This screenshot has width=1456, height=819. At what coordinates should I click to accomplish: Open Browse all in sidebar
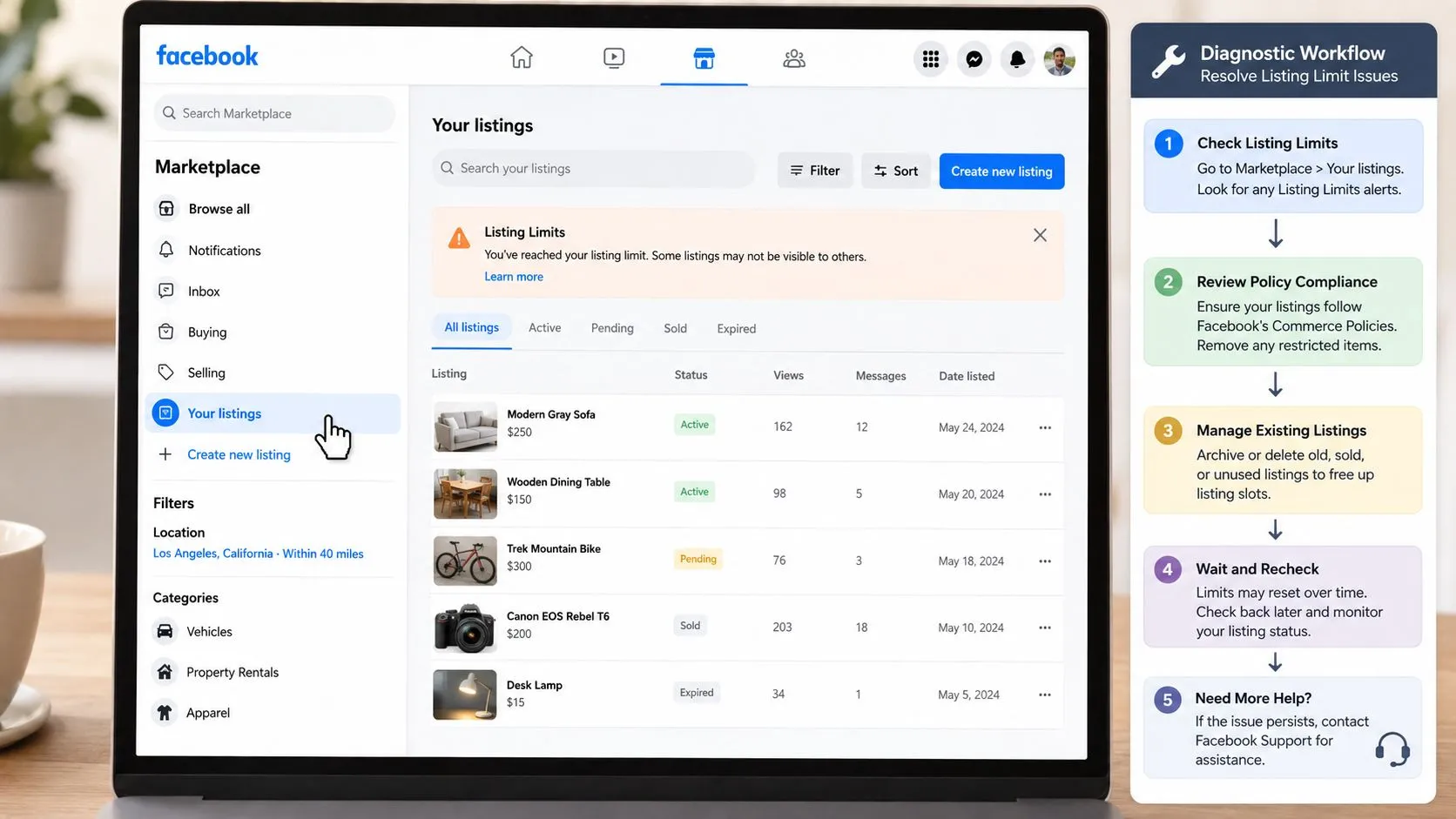(219, 209)
